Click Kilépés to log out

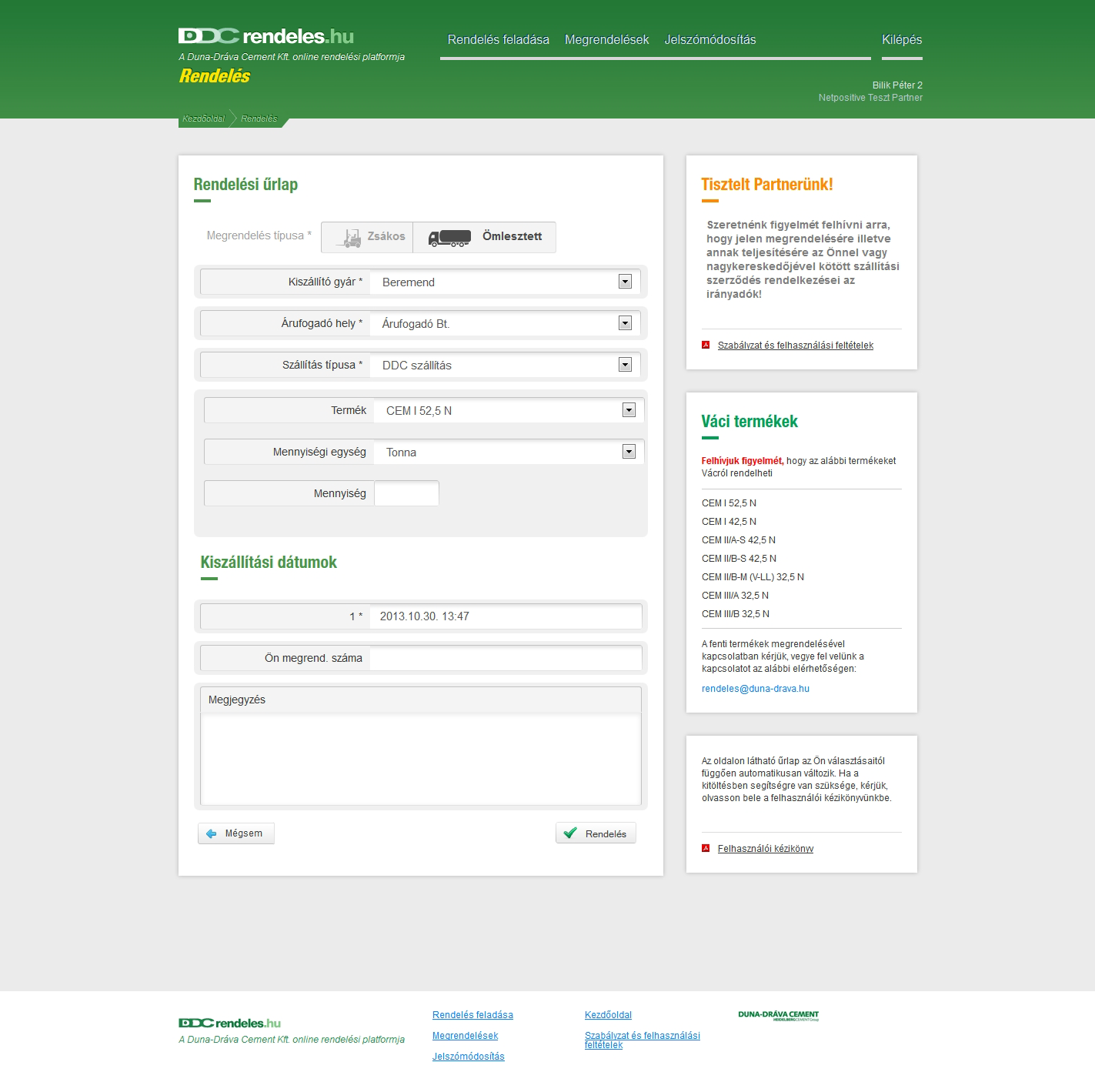point(902,40)
